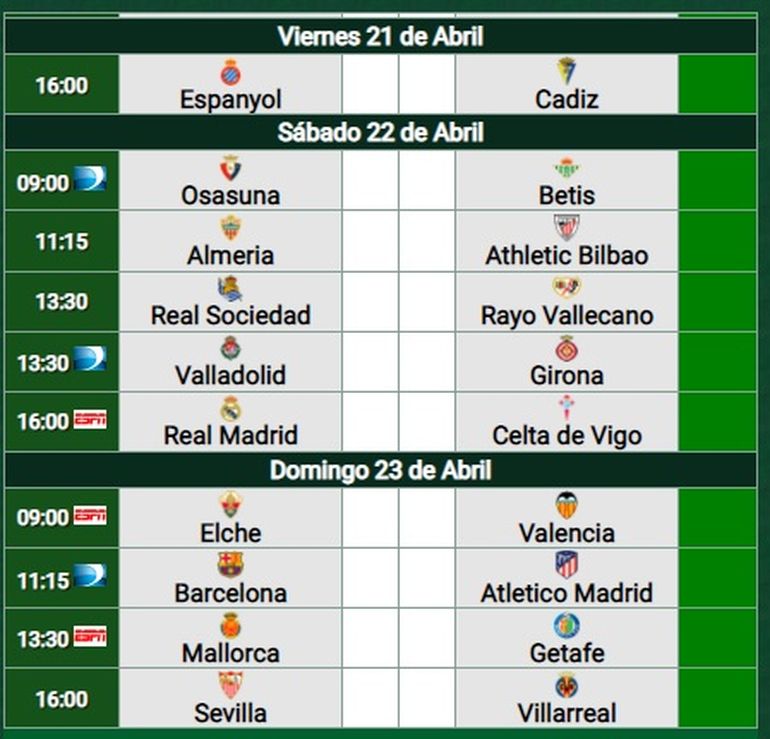Select the Domingo 23 de Abril header
The image size is (770, 739).
[380, 470]
